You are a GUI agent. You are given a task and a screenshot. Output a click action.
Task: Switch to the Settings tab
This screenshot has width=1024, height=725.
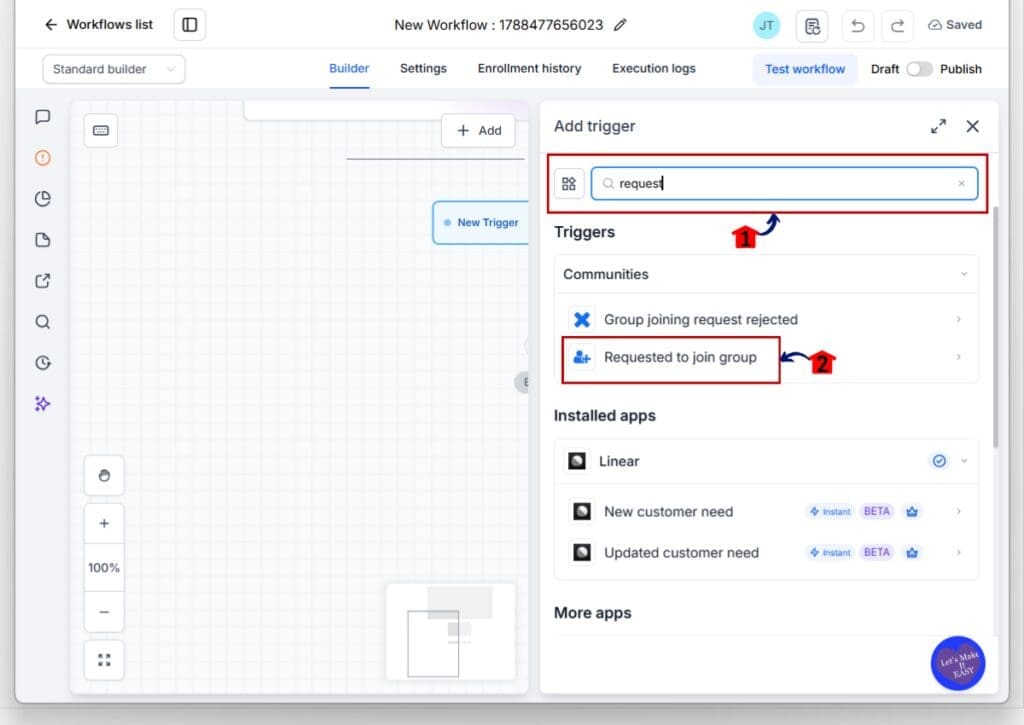click(423, 69)
